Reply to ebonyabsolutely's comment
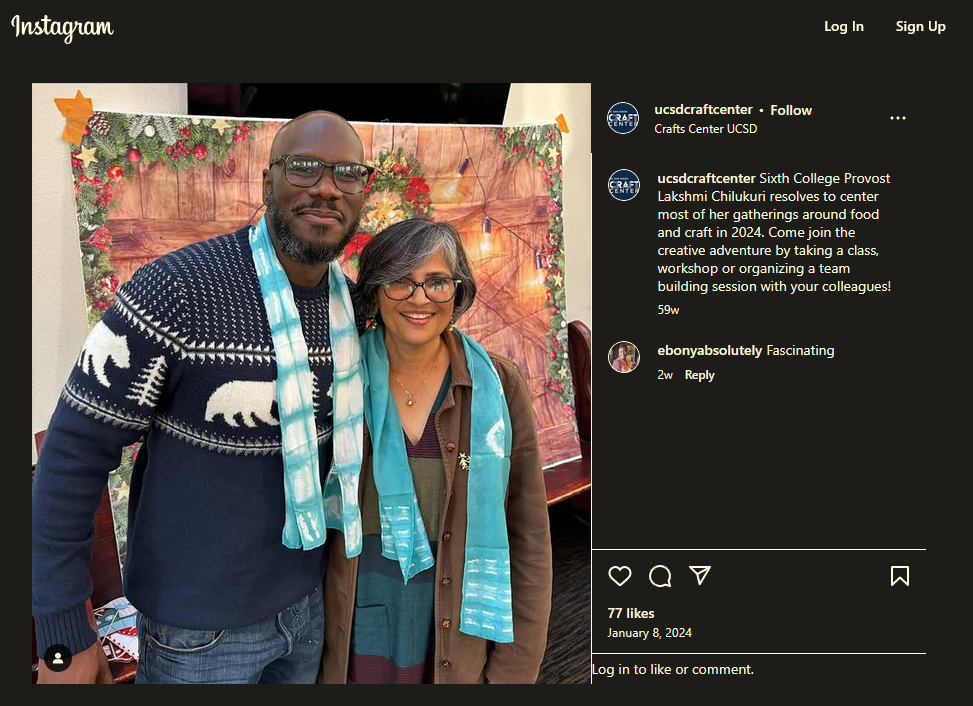This screenshot has height=706, width=973. 699,375
